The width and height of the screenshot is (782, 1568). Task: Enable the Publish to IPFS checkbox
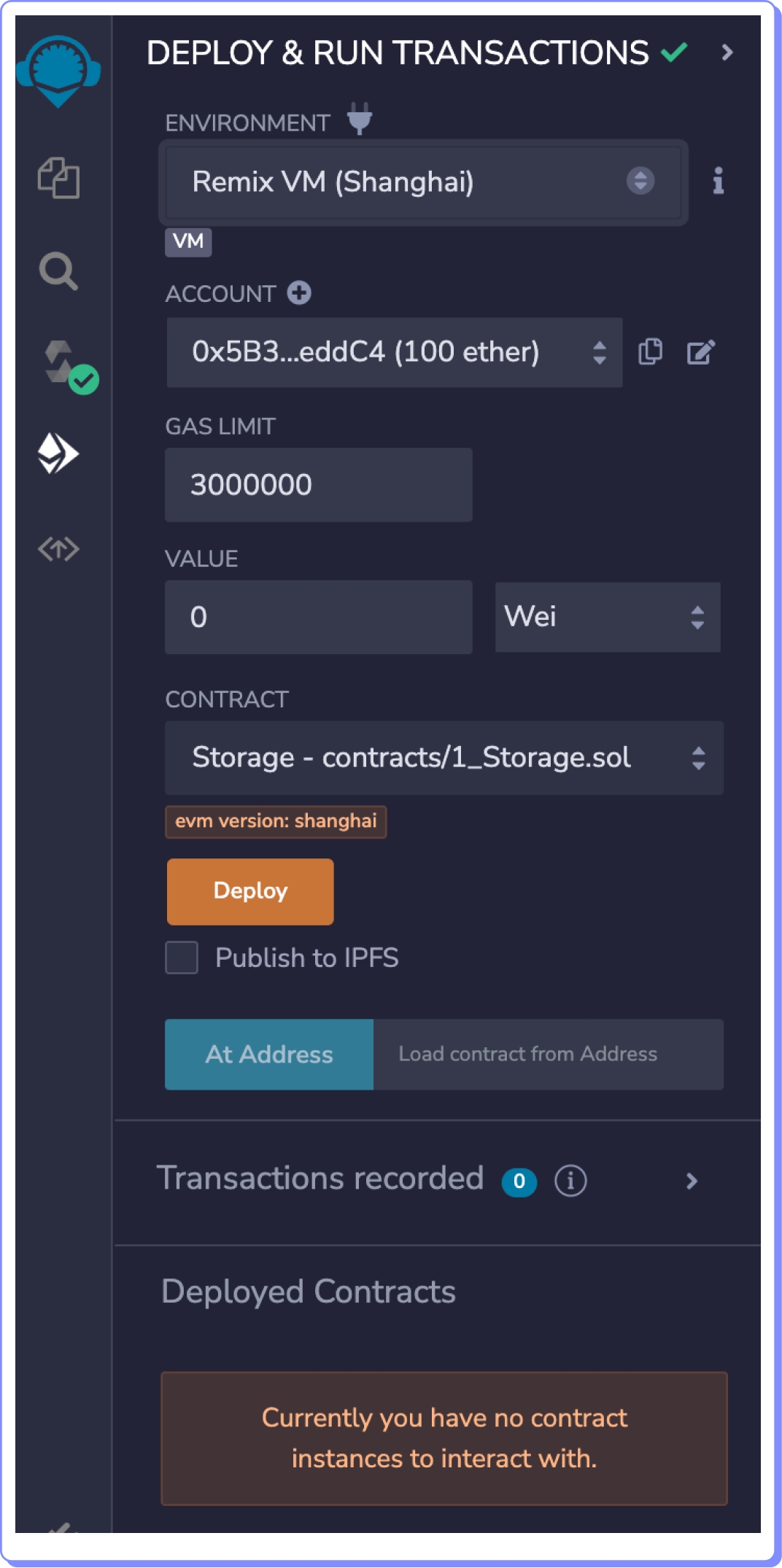click(x=182, y=958)
